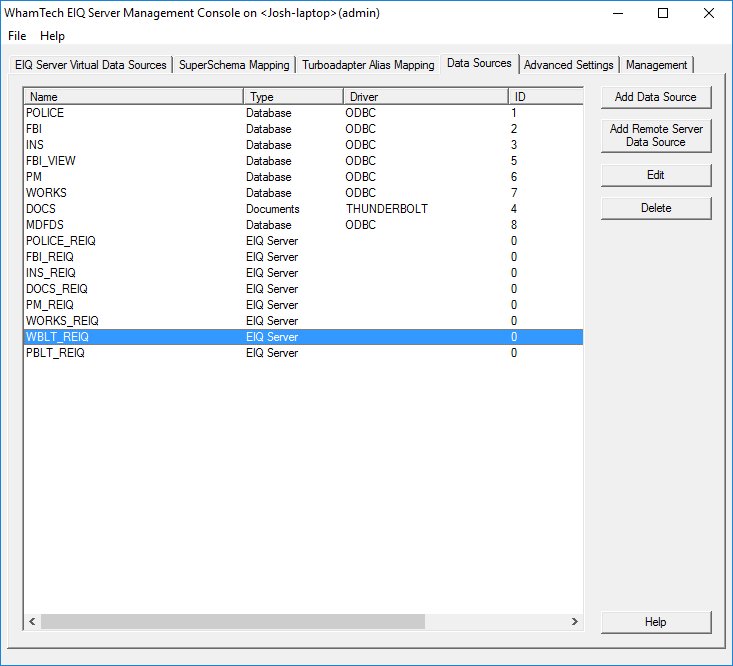Click the horizontal scrollbar left arrow
The width and height of the screenshot is (733, 666).
(32, 622)
